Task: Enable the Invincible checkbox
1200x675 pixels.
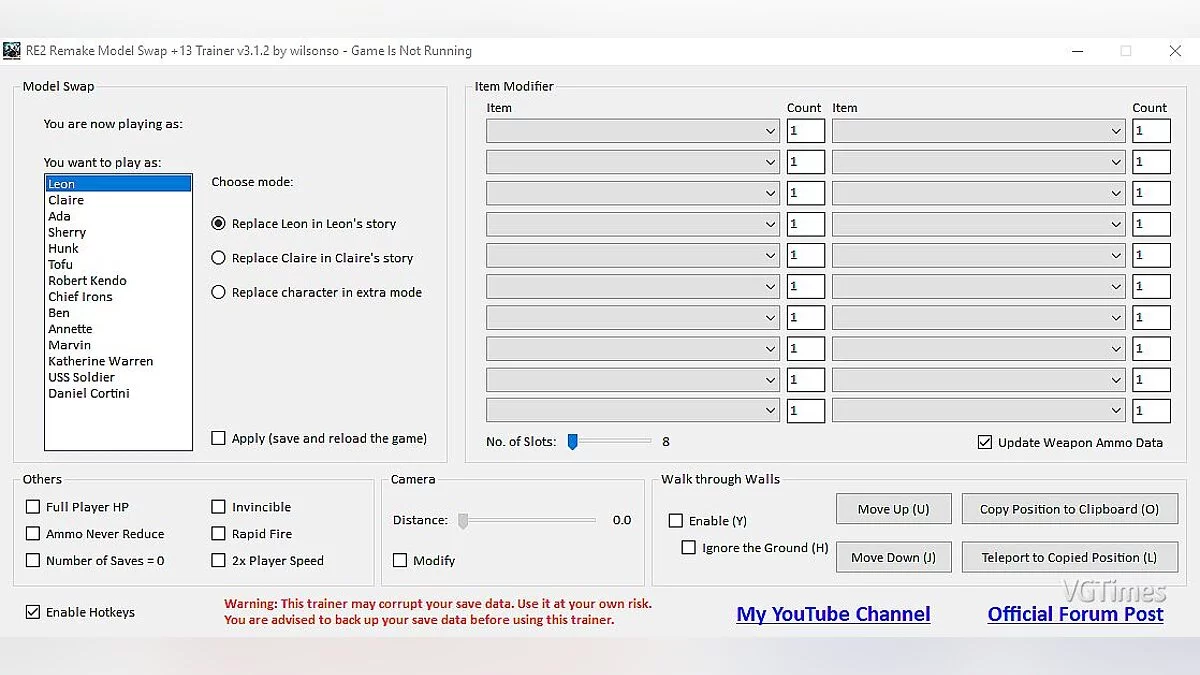Action: point(219,507)
